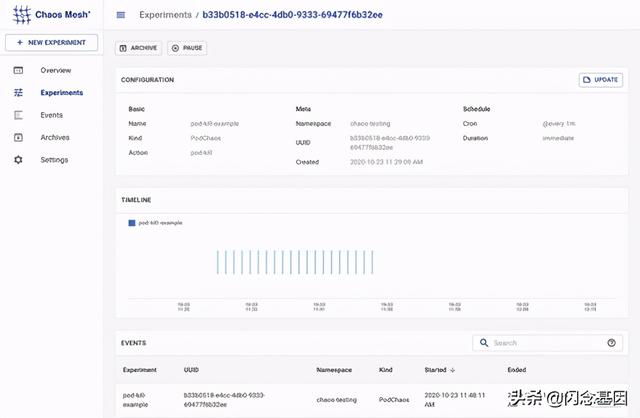Go to Archives in the sidebar
Image resolution: width=640 pixels, height=418 pixels.
[x=55, y=138]
